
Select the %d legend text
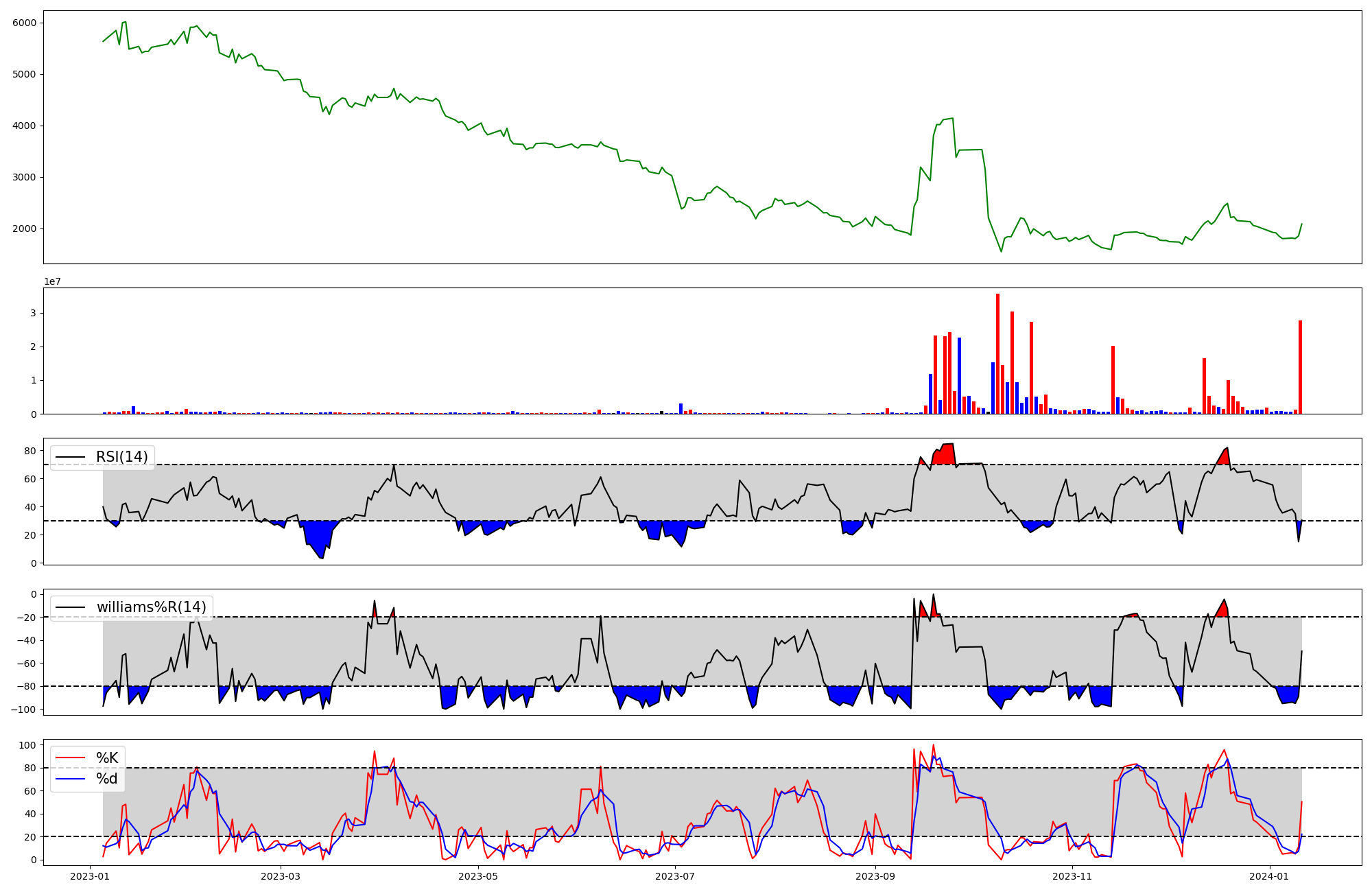click(107, 779)
